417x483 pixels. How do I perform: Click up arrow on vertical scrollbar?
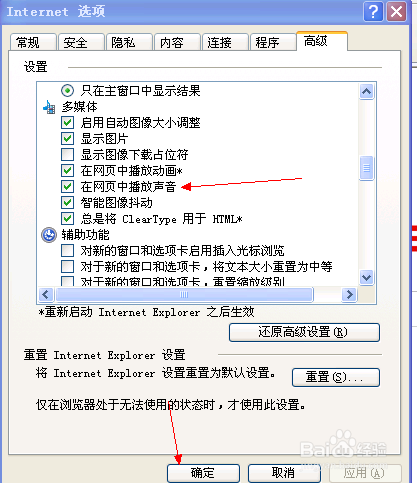[x=367, y=91]
